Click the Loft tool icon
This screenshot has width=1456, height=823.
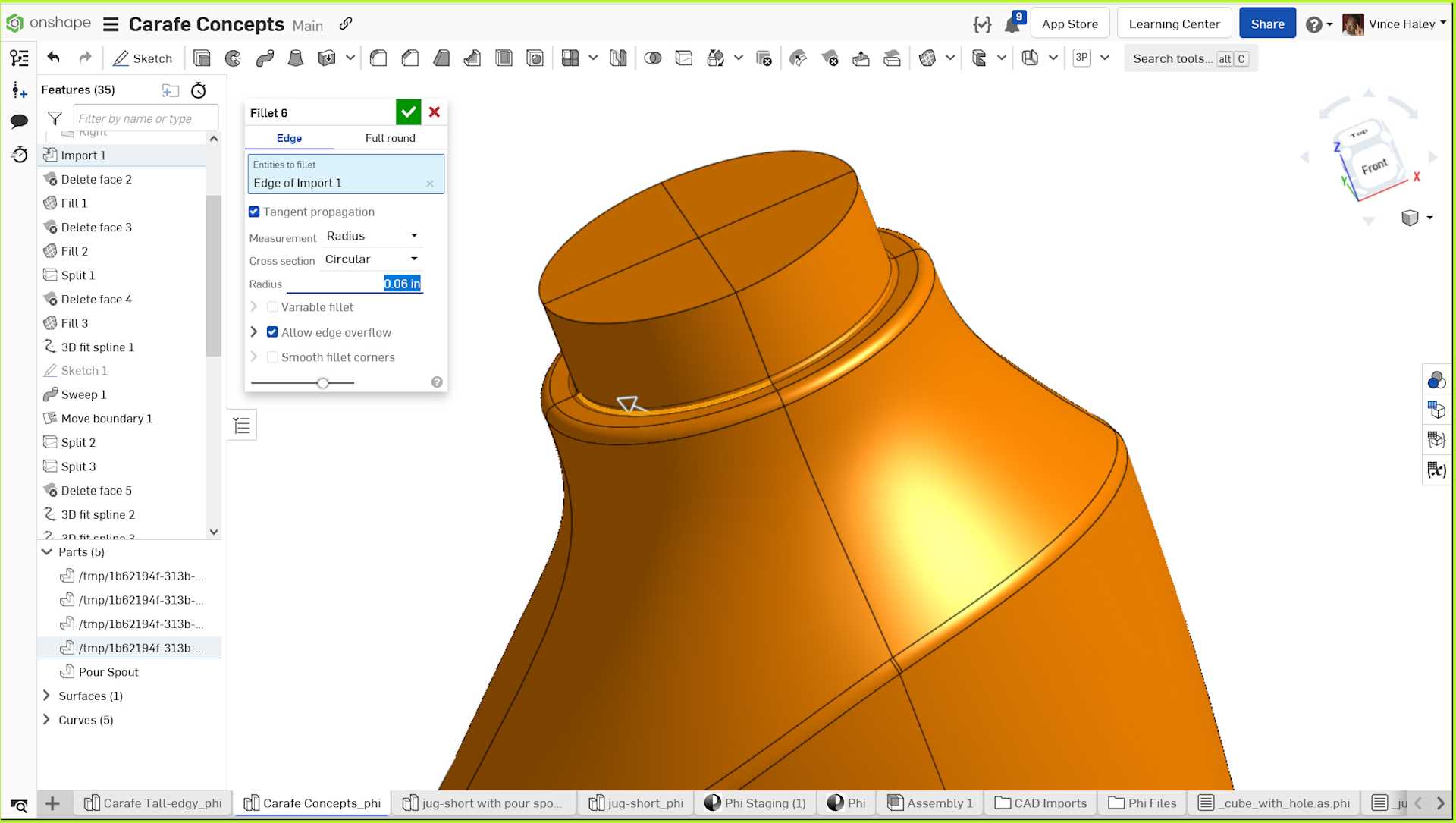click(x=296, y=58)
